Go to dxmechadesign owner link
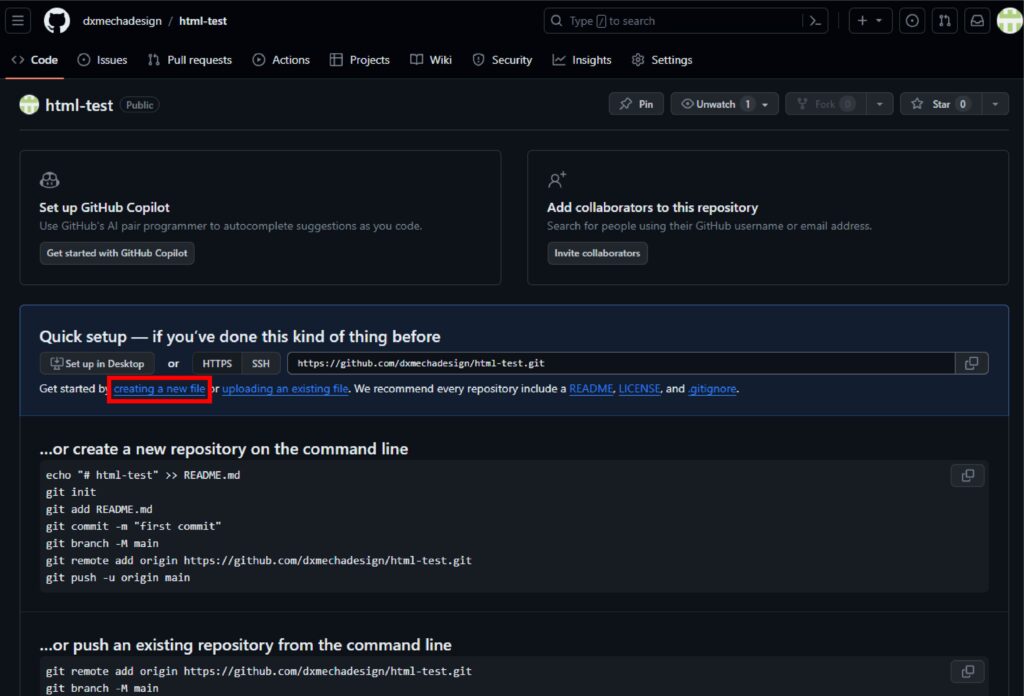Viewport: 1024px width, 696px height. pos(122,21)
